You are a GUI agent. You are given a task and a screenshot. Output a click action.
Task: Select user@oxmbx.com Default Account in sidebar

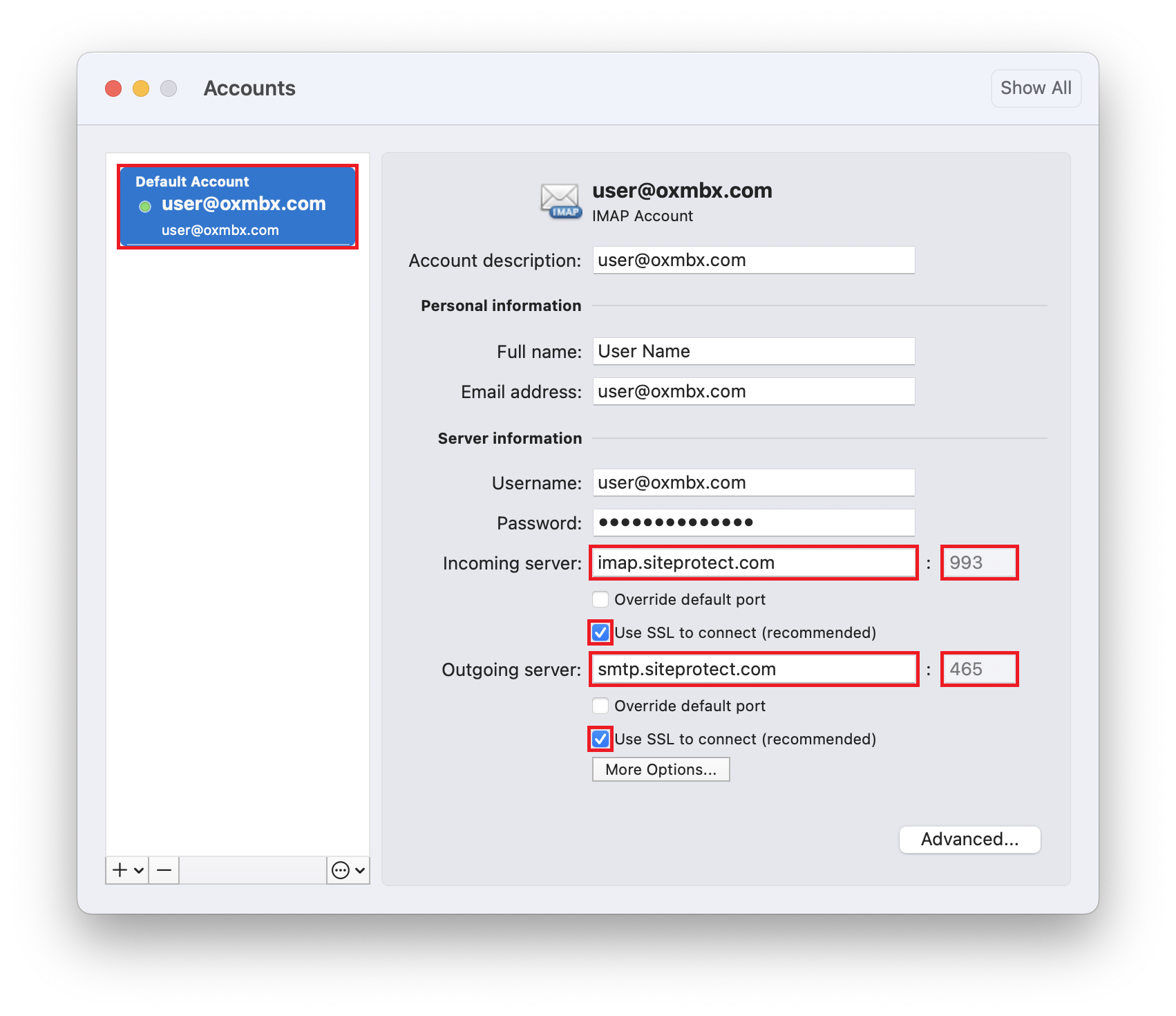click(238, 206)
